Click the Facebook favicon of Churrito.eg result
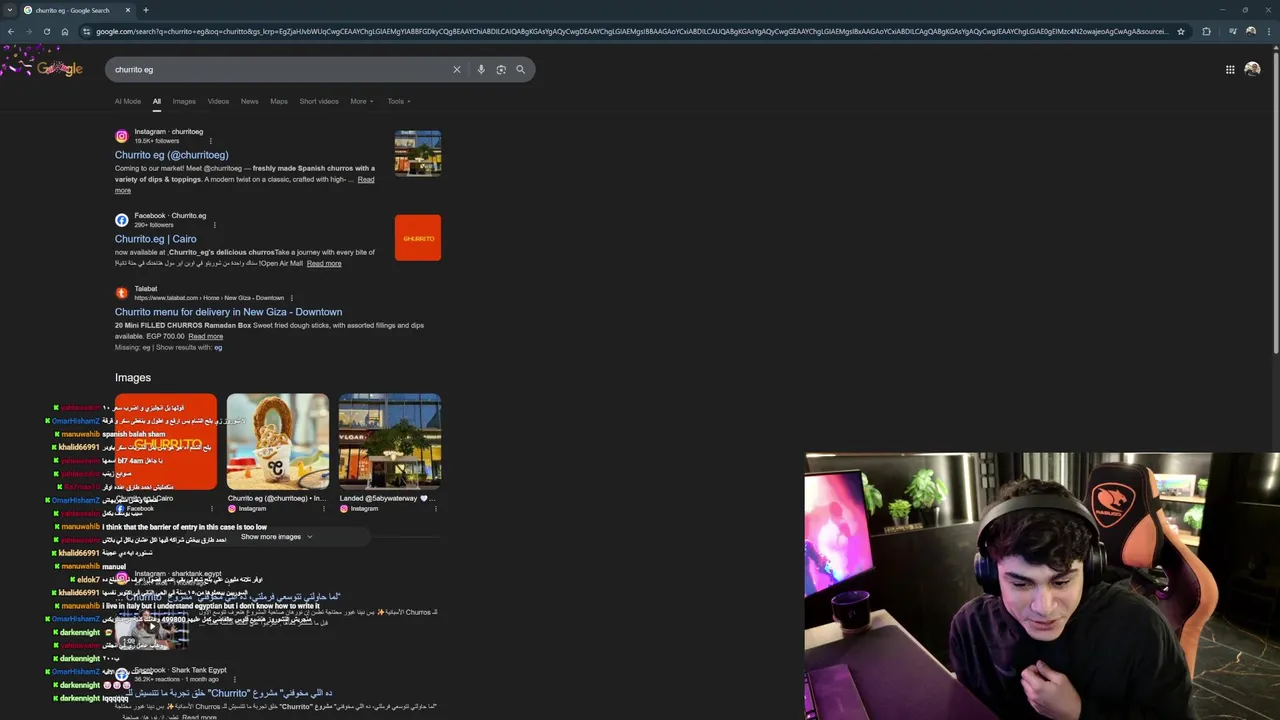 tap(122, 220)
